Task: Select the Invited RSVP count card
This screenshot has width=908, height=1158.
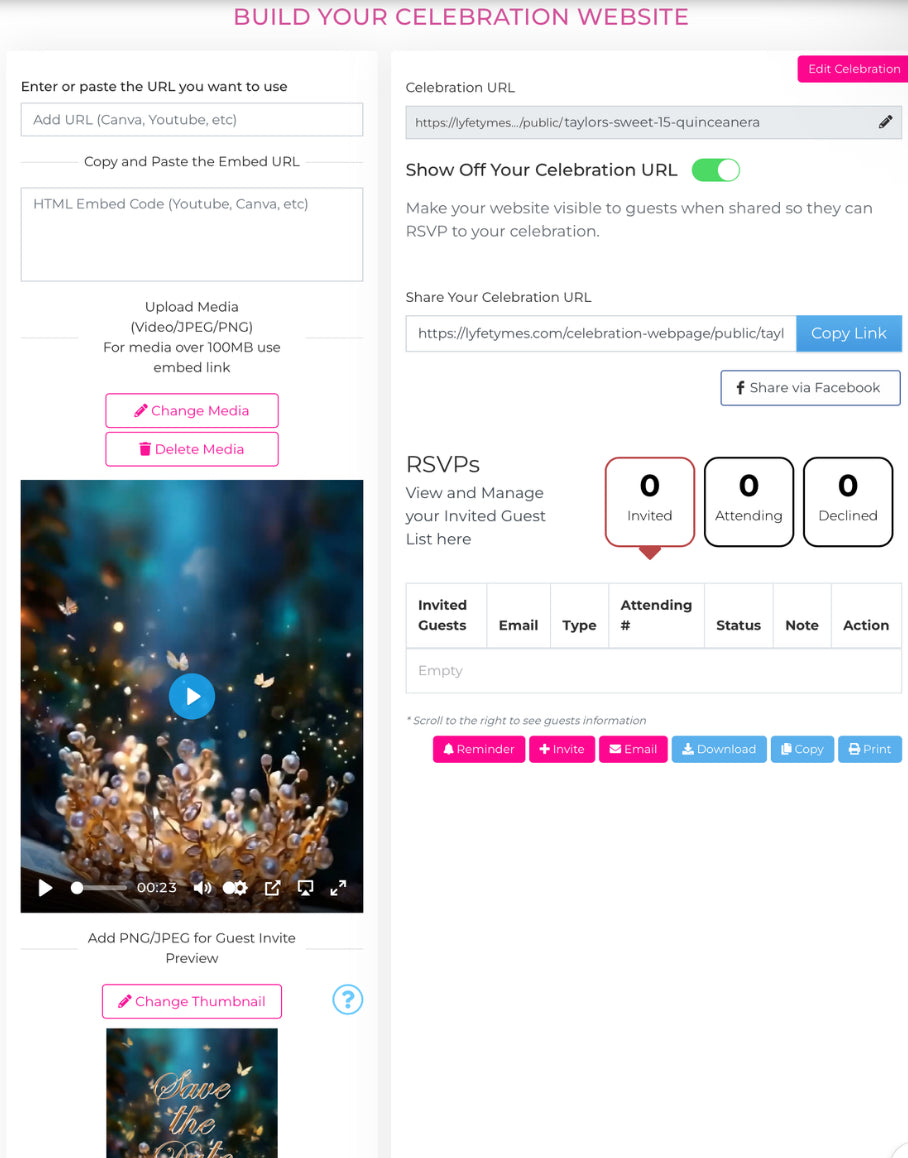Action: coord(649,502)
